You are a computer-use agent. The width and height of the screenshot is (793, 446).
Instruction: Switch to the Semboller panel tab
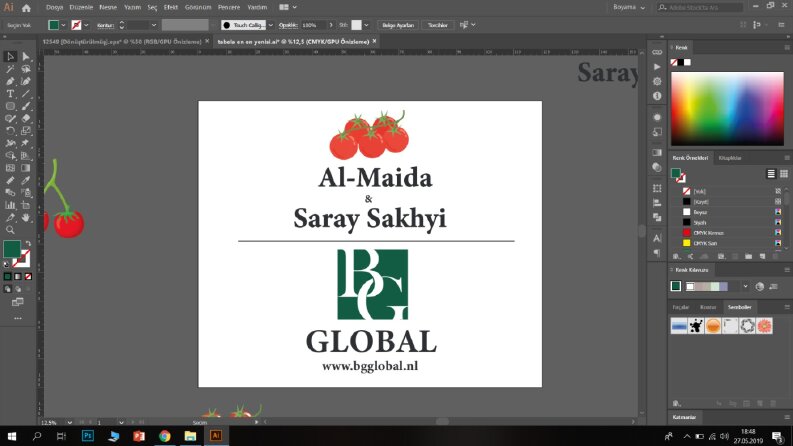pyautogui.click(x=739, y=307)
